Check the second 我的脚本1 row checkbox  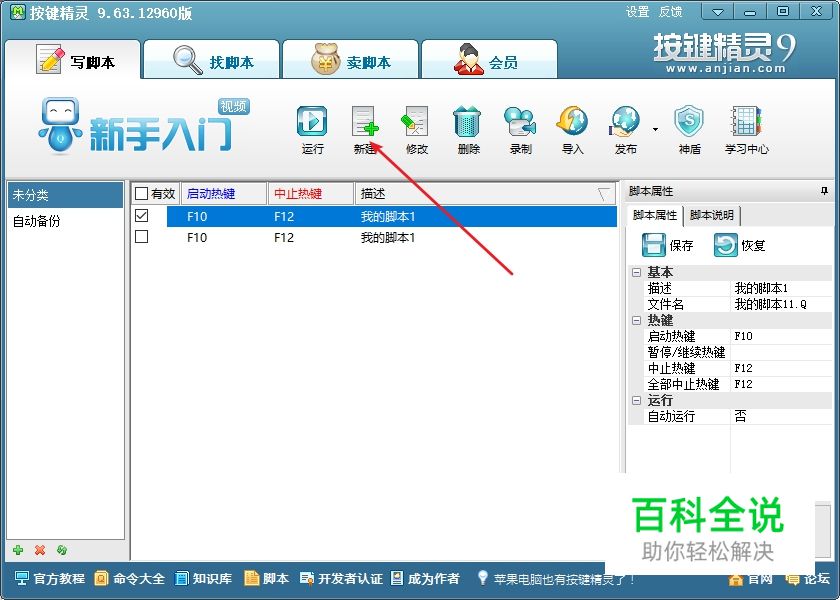tap(141, 236)
